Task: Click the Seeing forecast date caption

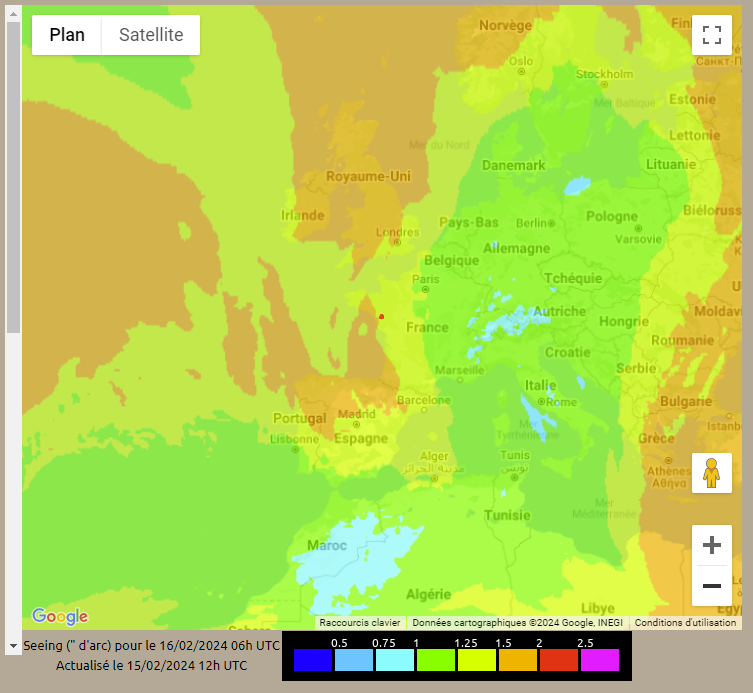Action: tap(151, 645)
